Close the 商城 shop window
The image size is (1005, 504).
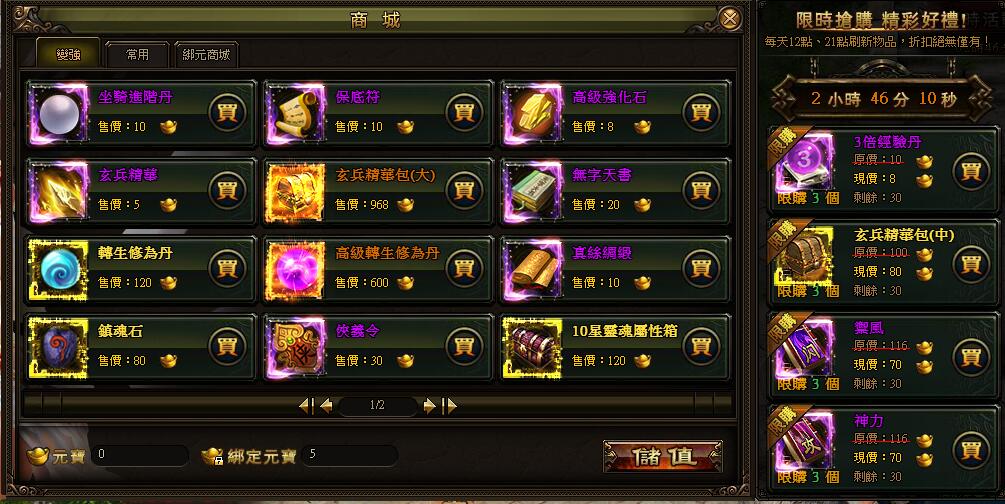tap(729, 19)
